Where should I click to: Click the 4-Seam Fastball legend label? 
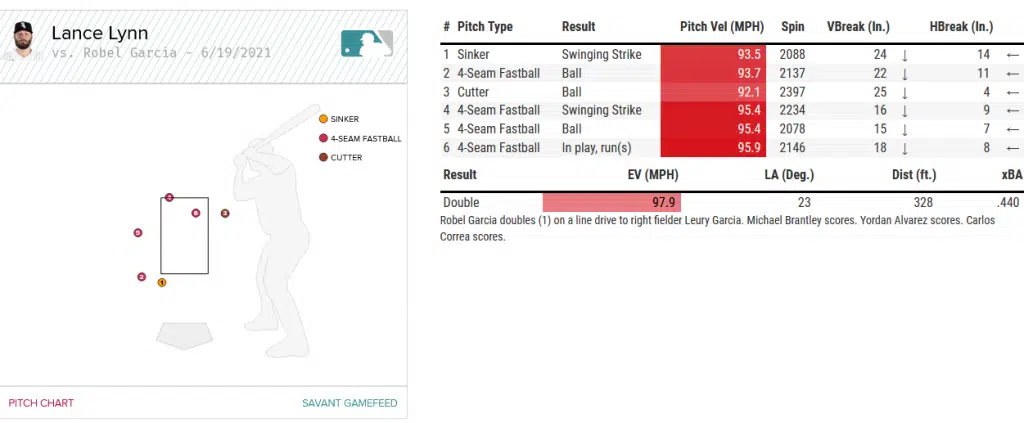pyautogui.click(x=365, y=138)
